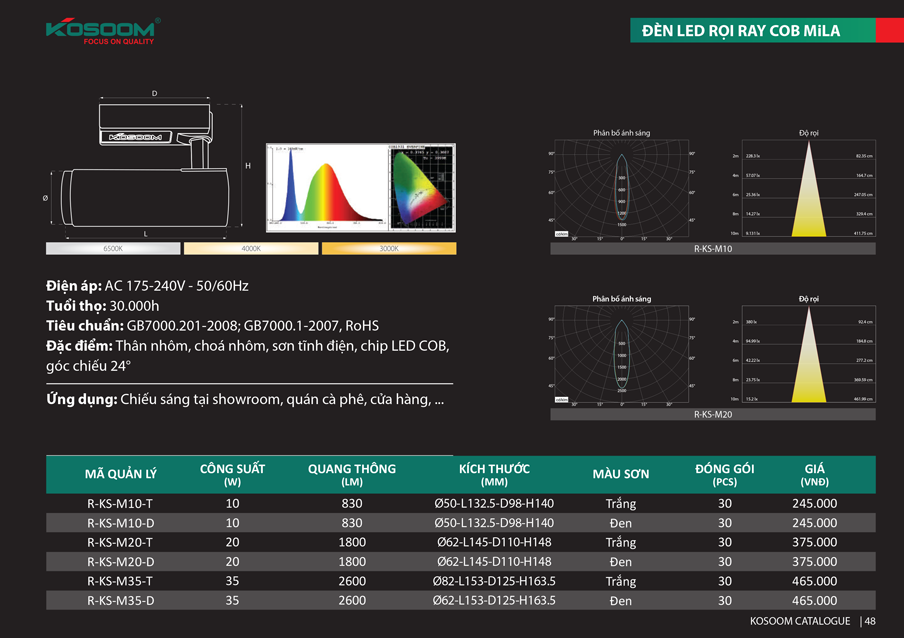Select the R-KS-M35-D table row code

120,601
